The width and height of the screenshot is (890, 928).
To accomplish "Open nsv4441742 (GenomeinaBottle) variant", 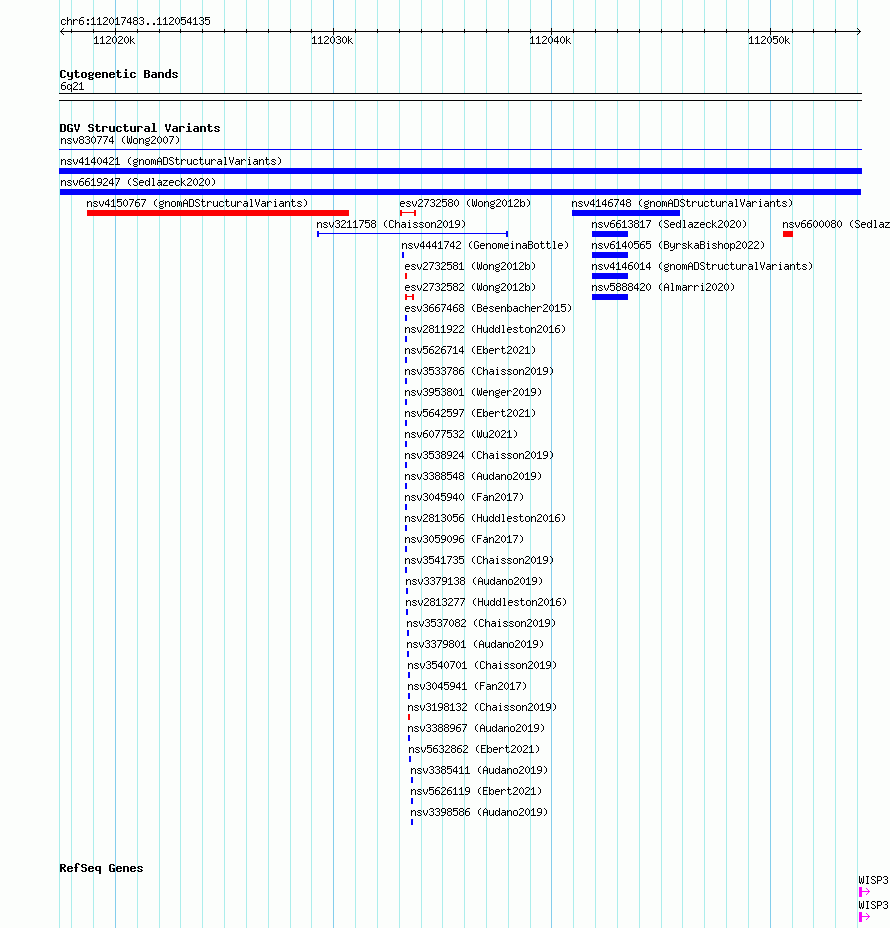I will [x=485, y=245].
